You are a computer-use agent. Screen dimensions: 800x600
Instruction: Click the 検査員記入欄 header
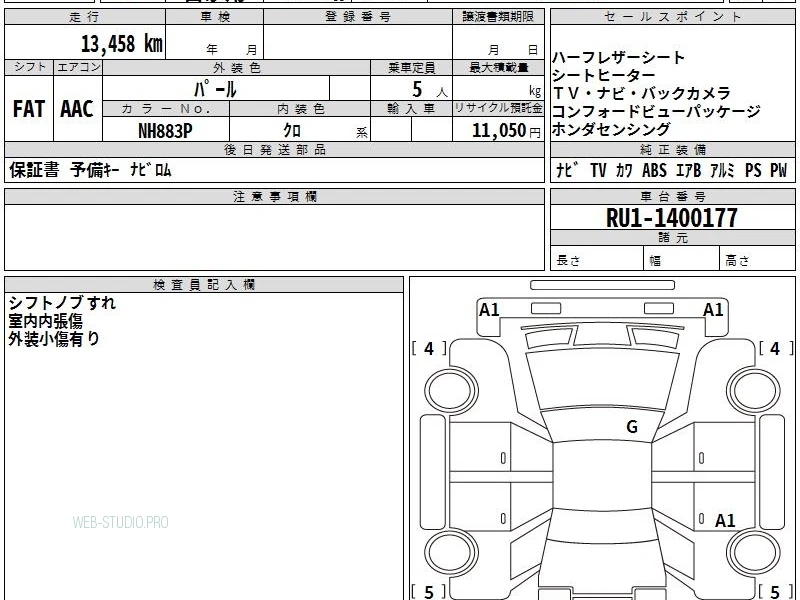click(204, 285)
